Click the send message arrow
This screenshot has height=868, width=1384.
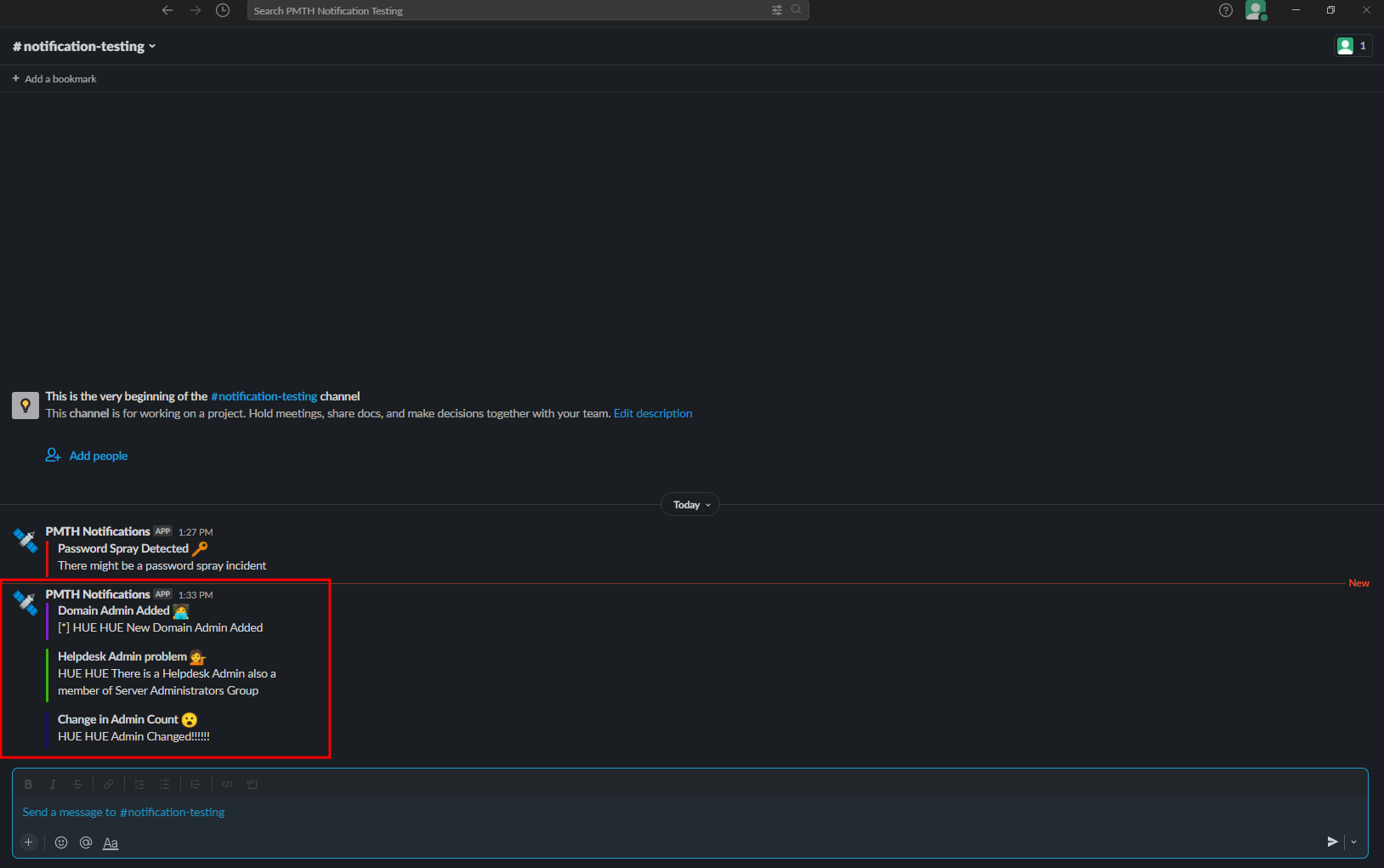coord(1332,842)
